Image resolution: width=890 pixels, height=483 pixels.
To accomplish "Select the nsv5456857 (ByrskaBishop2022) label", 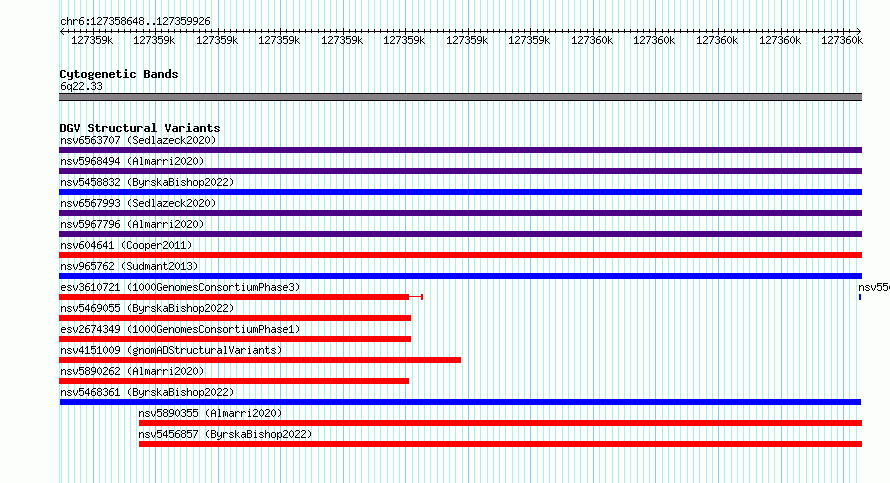I will tap(225, 434).
